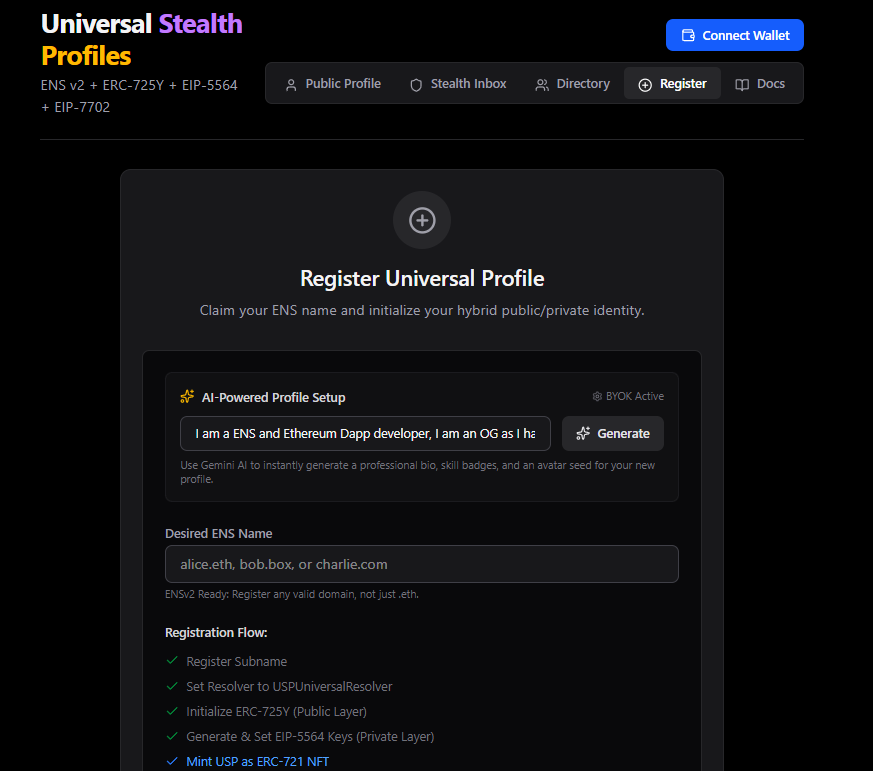Click "Generate & Set EIP-5564 Keys" step text
Viewport: 873px width, 771px height.
[x=310, y=736]
